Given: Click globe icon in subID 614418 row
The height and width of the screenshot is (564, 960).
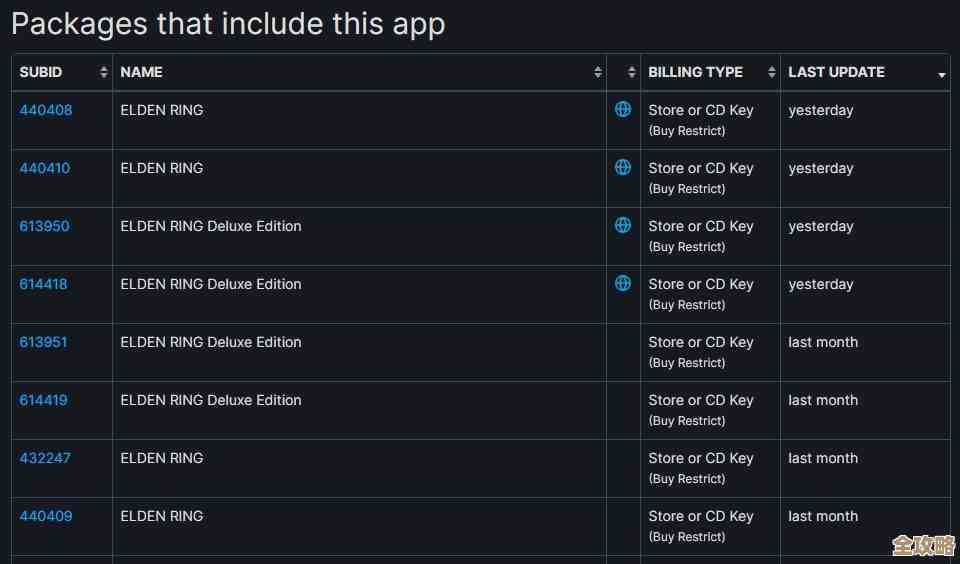Looking at the screenshot, I should tap(623, 283).
